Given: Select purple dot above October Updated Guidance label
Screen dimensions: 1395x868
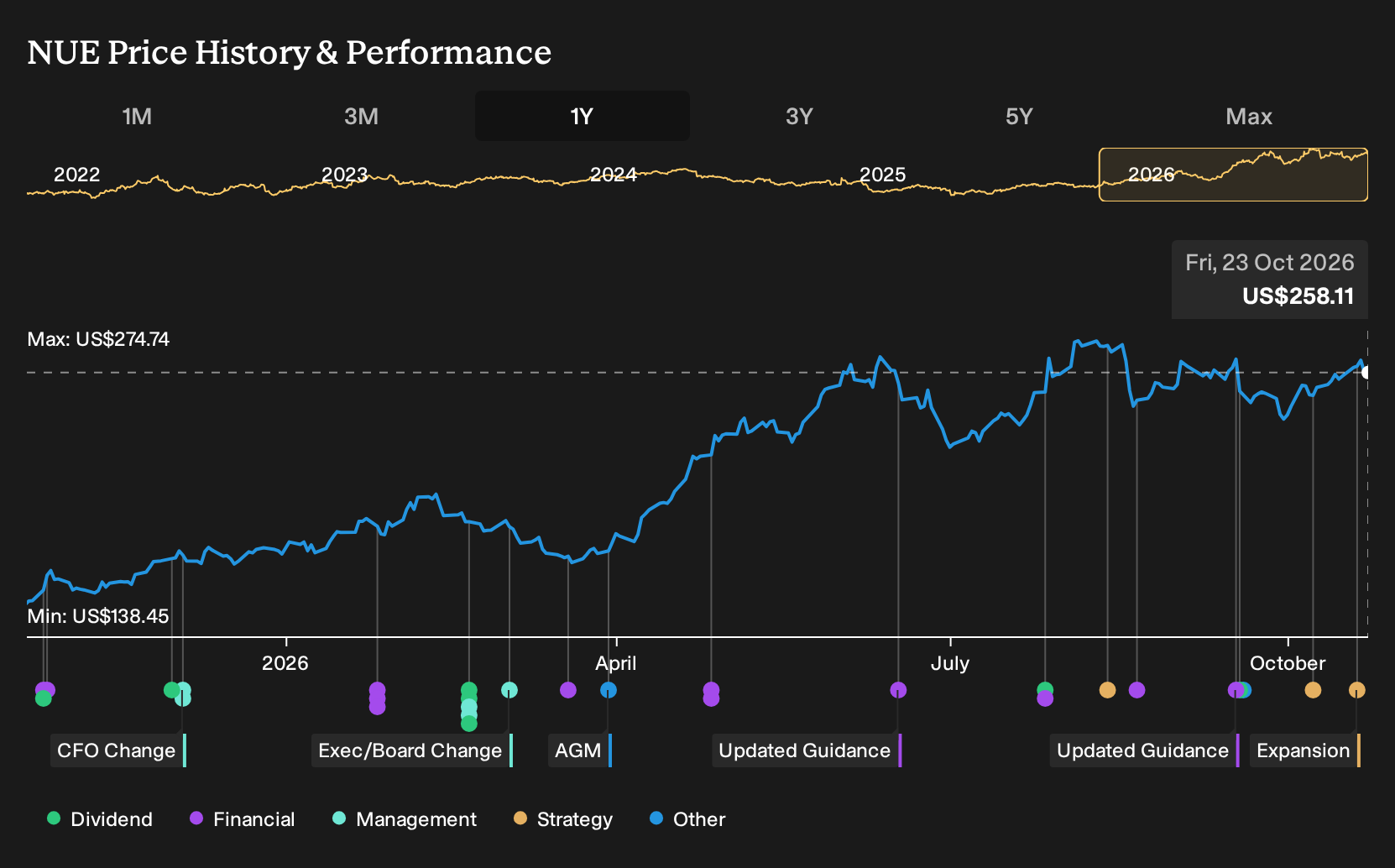Looking at the screenshot, I should (1236, 690).
